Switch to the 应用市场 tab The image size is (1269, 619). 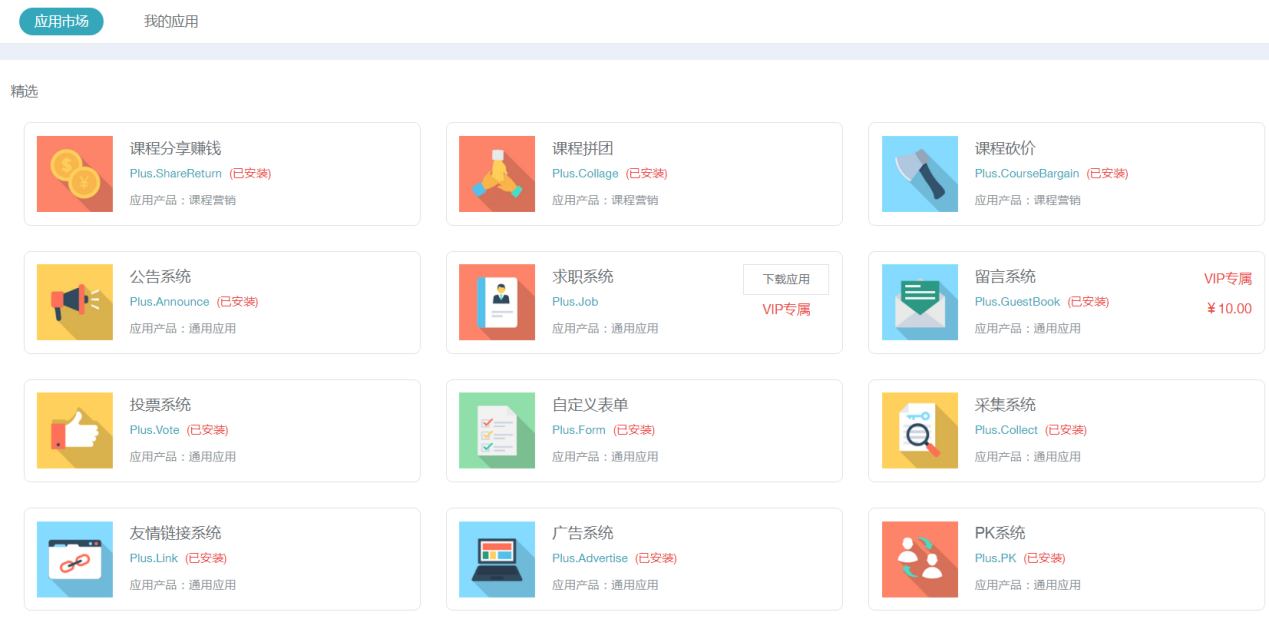point(61,21)
